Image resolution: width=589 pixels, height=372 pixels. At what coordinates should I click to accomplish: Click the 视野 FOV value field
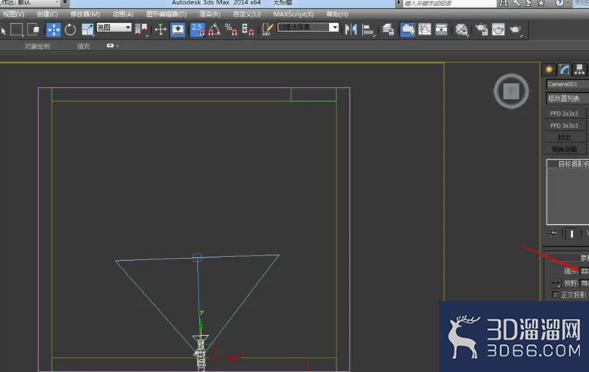pos(584,283)
